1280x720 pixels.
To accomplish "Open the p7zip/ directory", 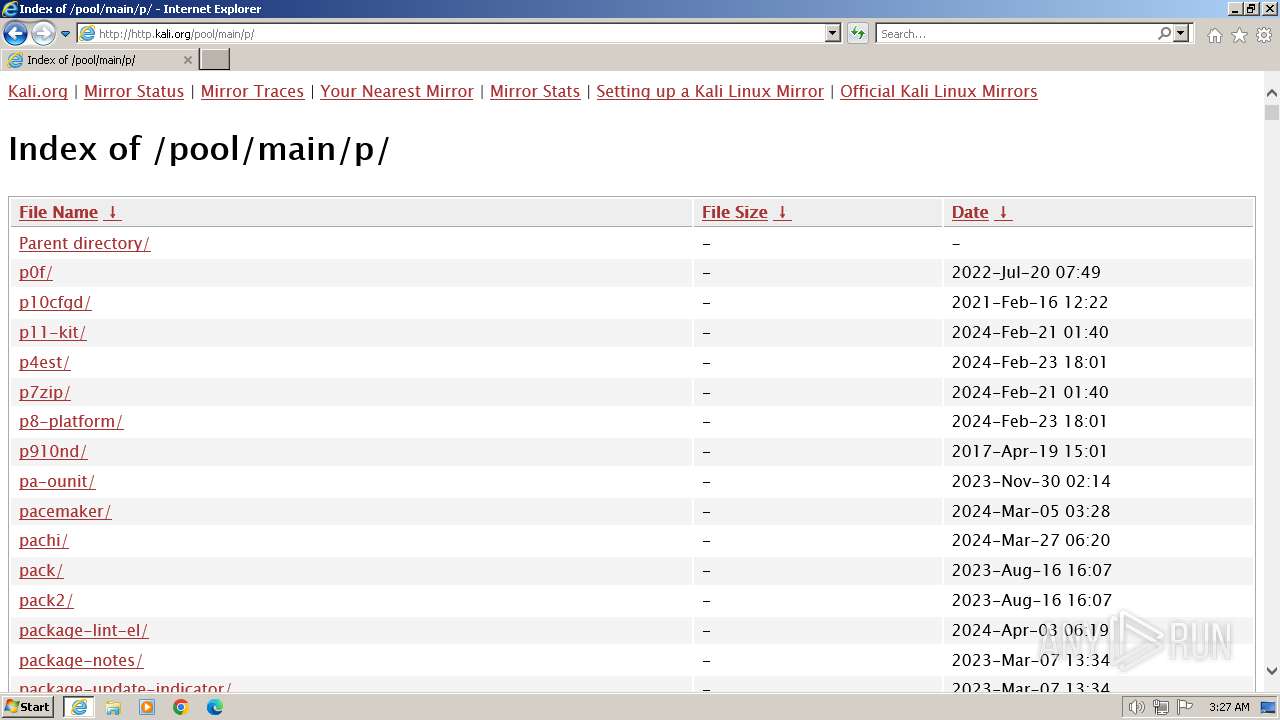I will point(45,392).
